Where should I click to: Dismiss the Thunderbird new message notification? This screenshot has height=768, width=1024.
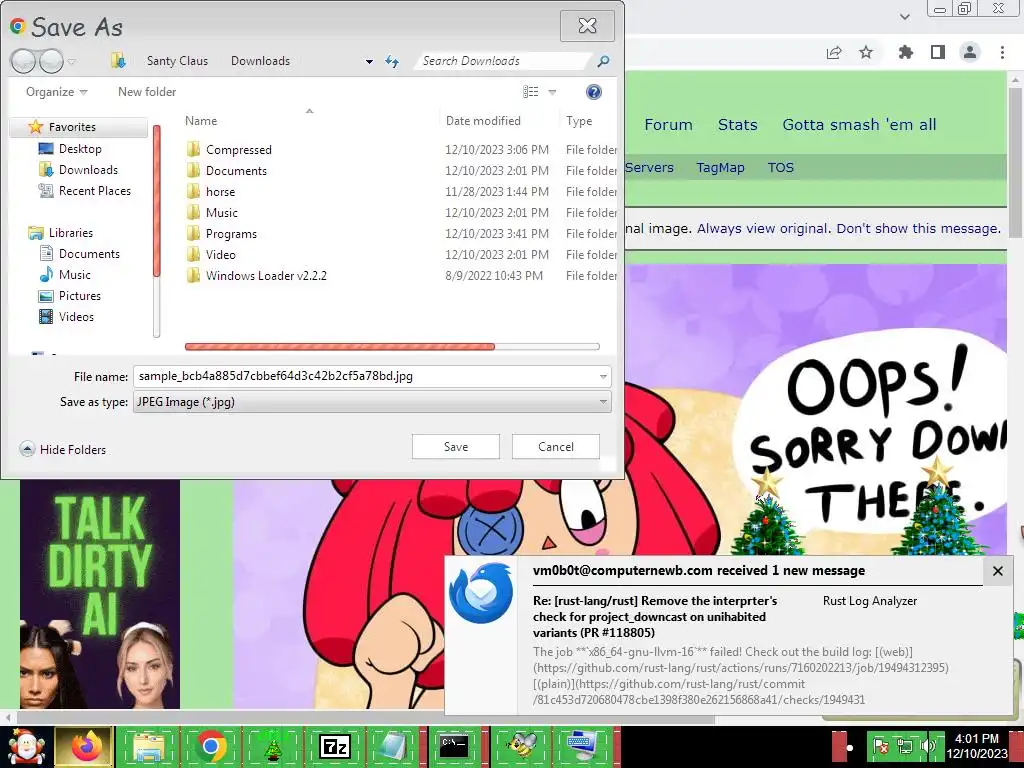coord(998,571)
